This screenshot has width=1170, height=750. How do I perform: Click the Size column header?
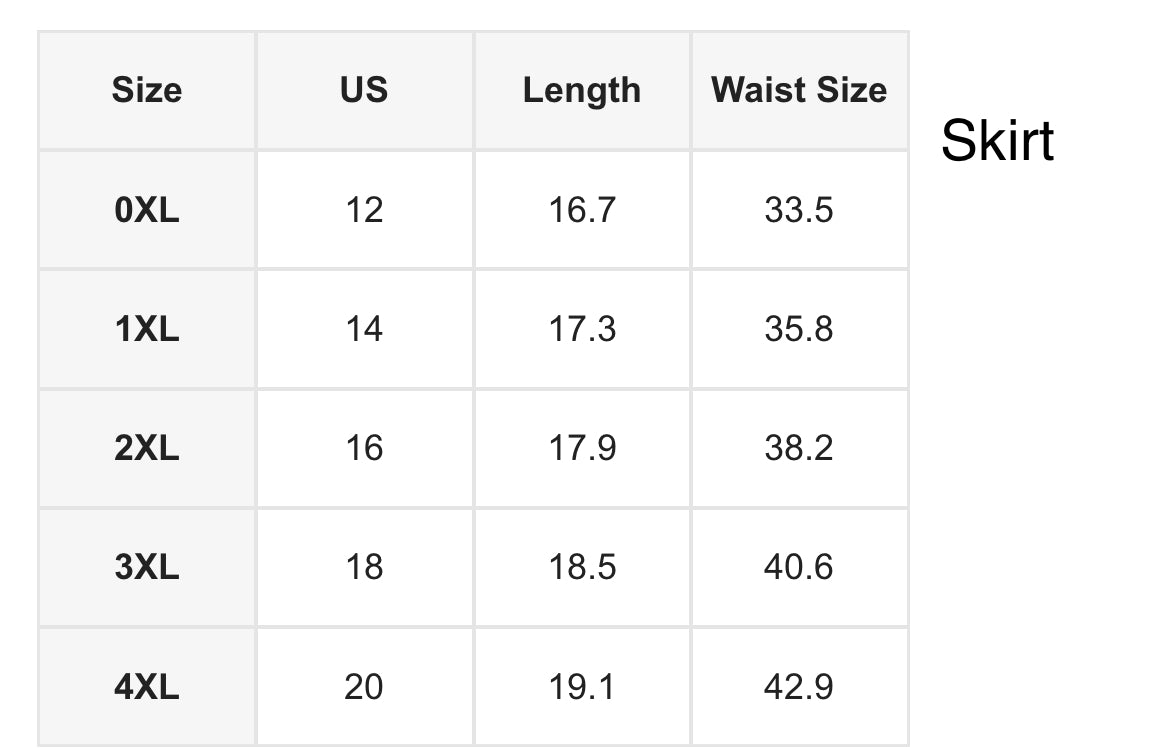pos(147,90)
